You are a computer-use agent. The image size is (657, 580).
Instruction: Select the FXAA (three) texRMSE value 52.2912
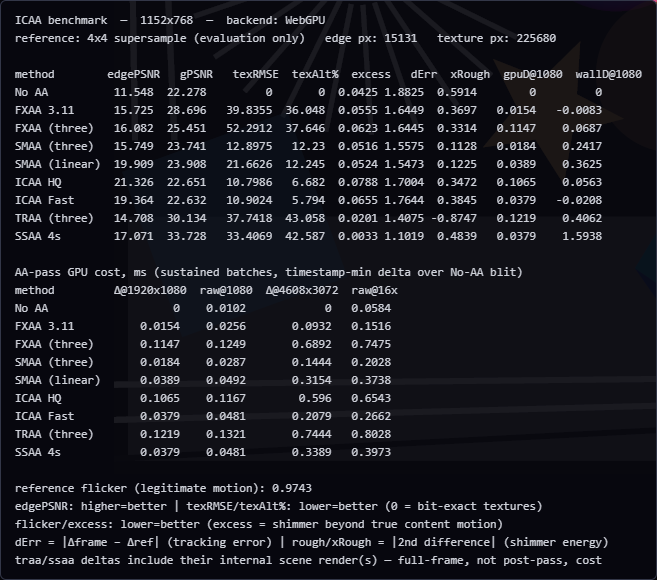(249, 128)
